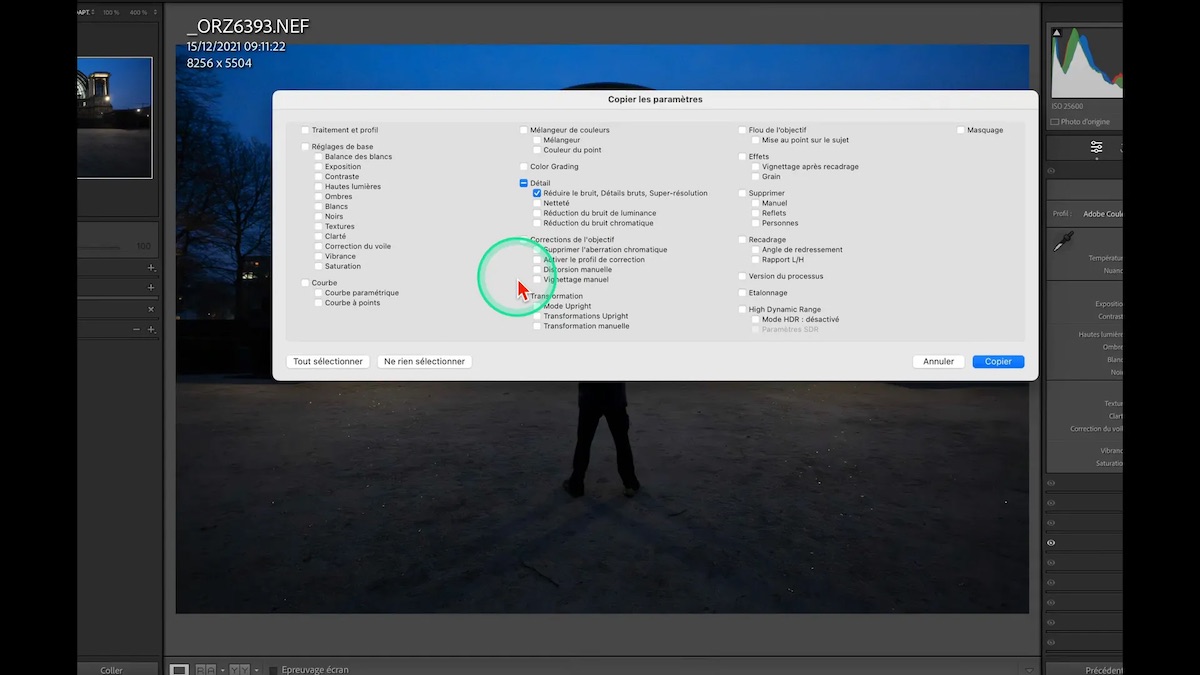The width and height of the screenshot is (1200, 675).
Task: Check the Supprimer group checkbox
Action: point(742,193)
